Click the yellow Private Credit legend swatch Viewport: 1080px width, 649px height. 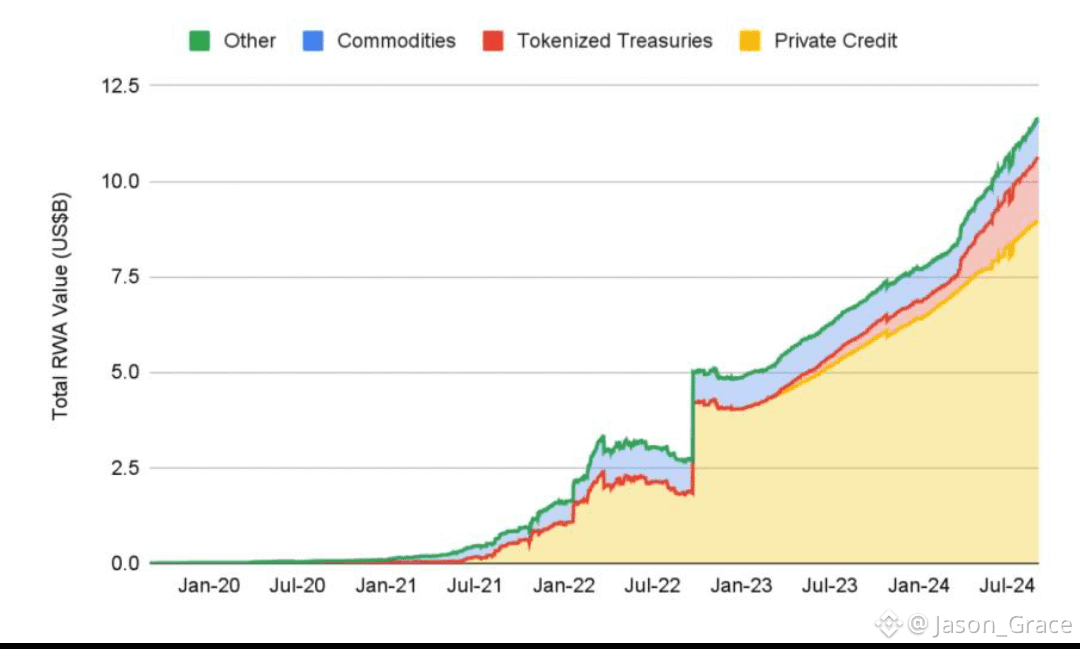pyautogui.click(x=750, y=41)
